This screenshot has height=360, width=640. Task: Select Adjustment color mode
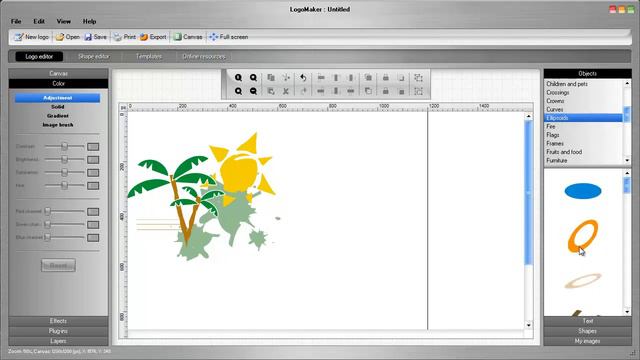[x=58, y=98]
